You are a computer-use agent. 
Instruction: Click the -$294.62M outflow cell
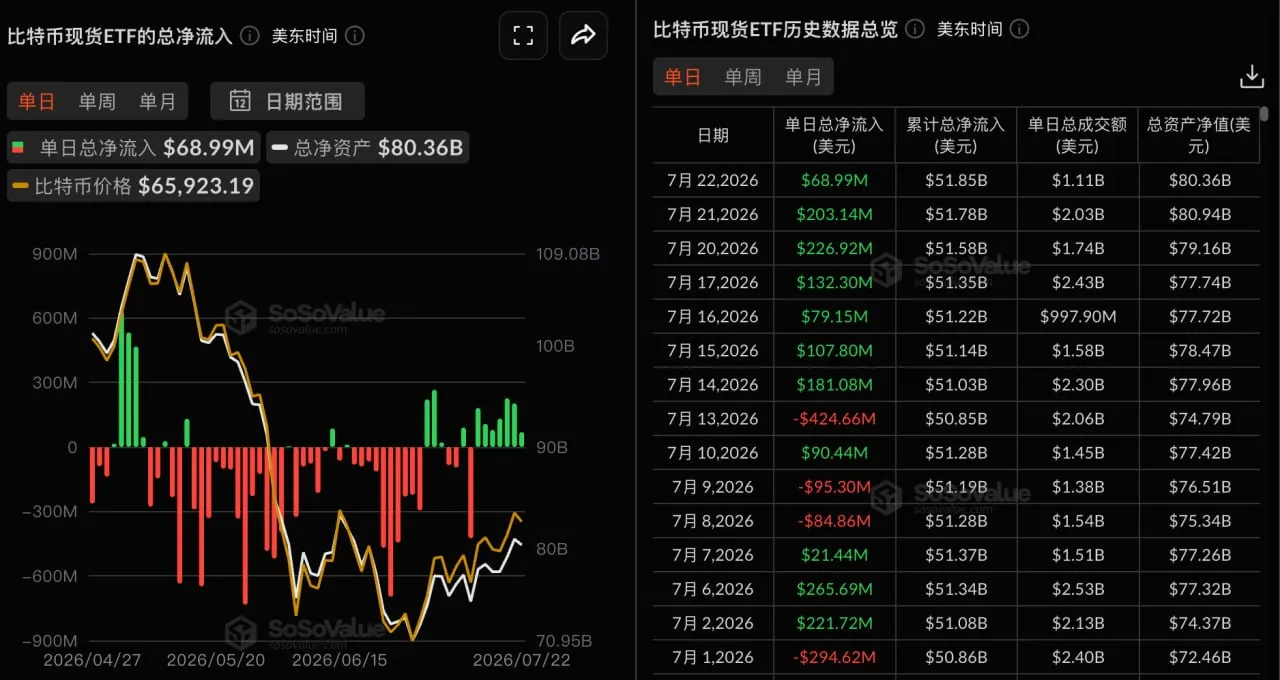pyautogui.click(x=834, y=657)
